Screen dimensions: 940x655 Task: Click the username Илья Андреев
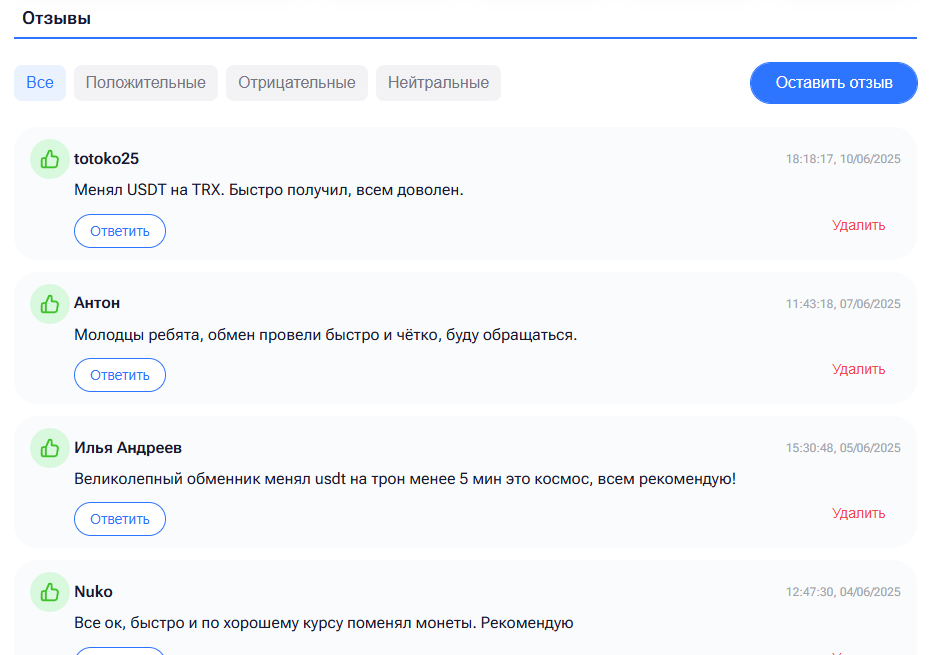coord(128,448)
